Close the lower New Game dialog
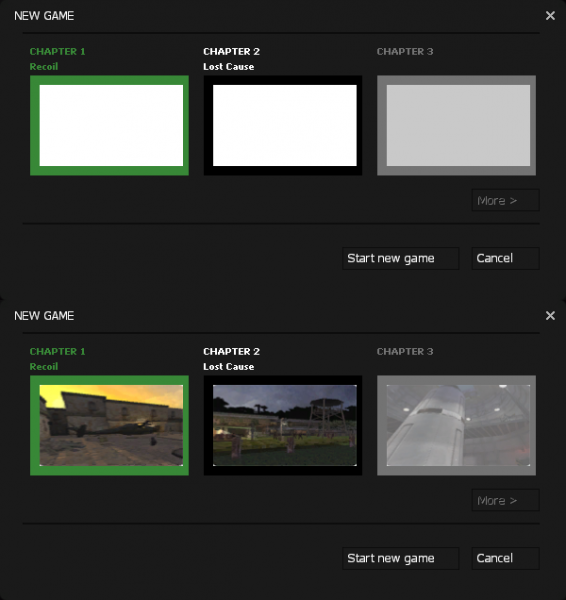Screen dimensions: 566x600 tap(550, 316)
